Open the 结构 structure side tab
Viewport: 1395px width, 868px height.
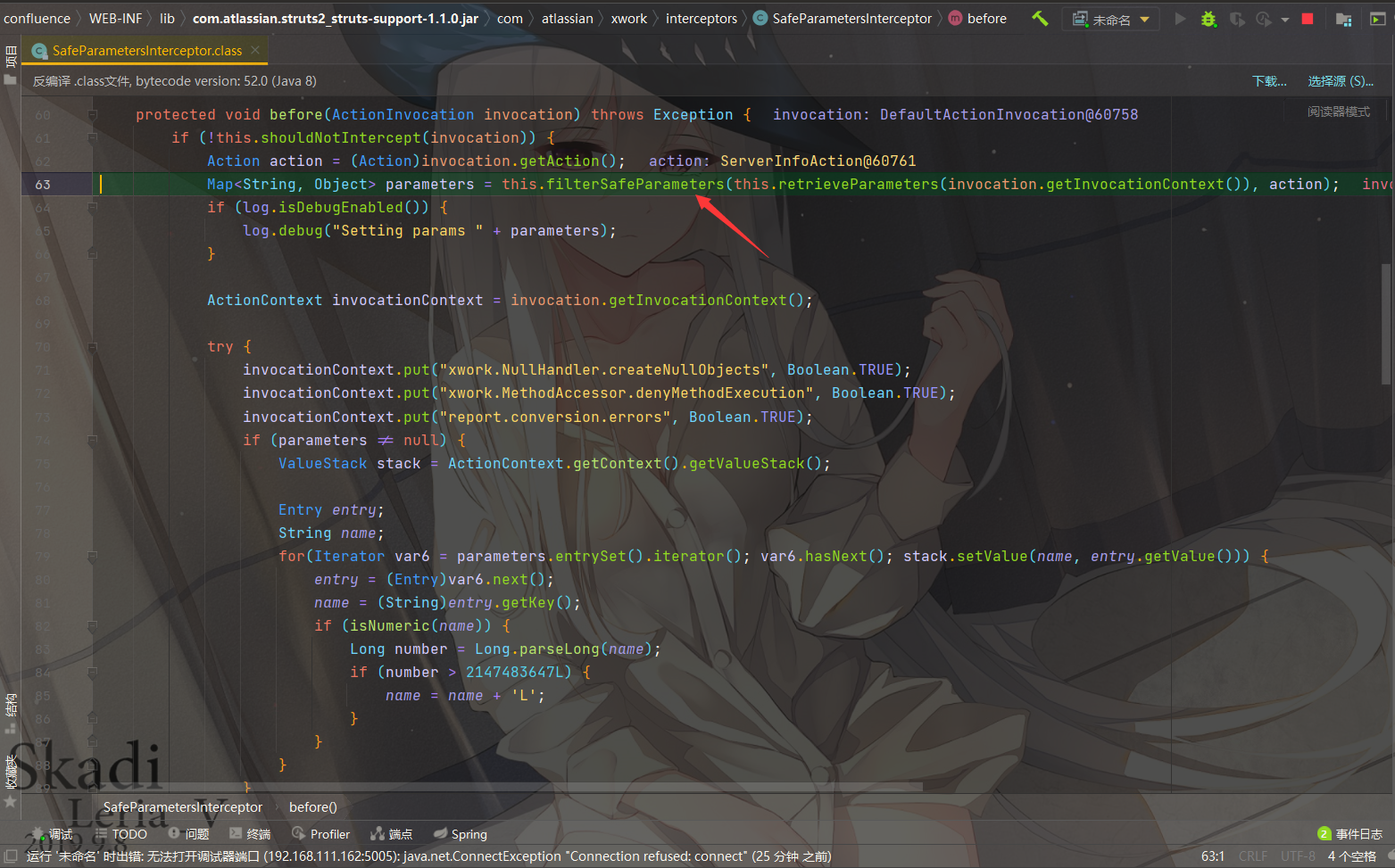click(x=11, y=705)
